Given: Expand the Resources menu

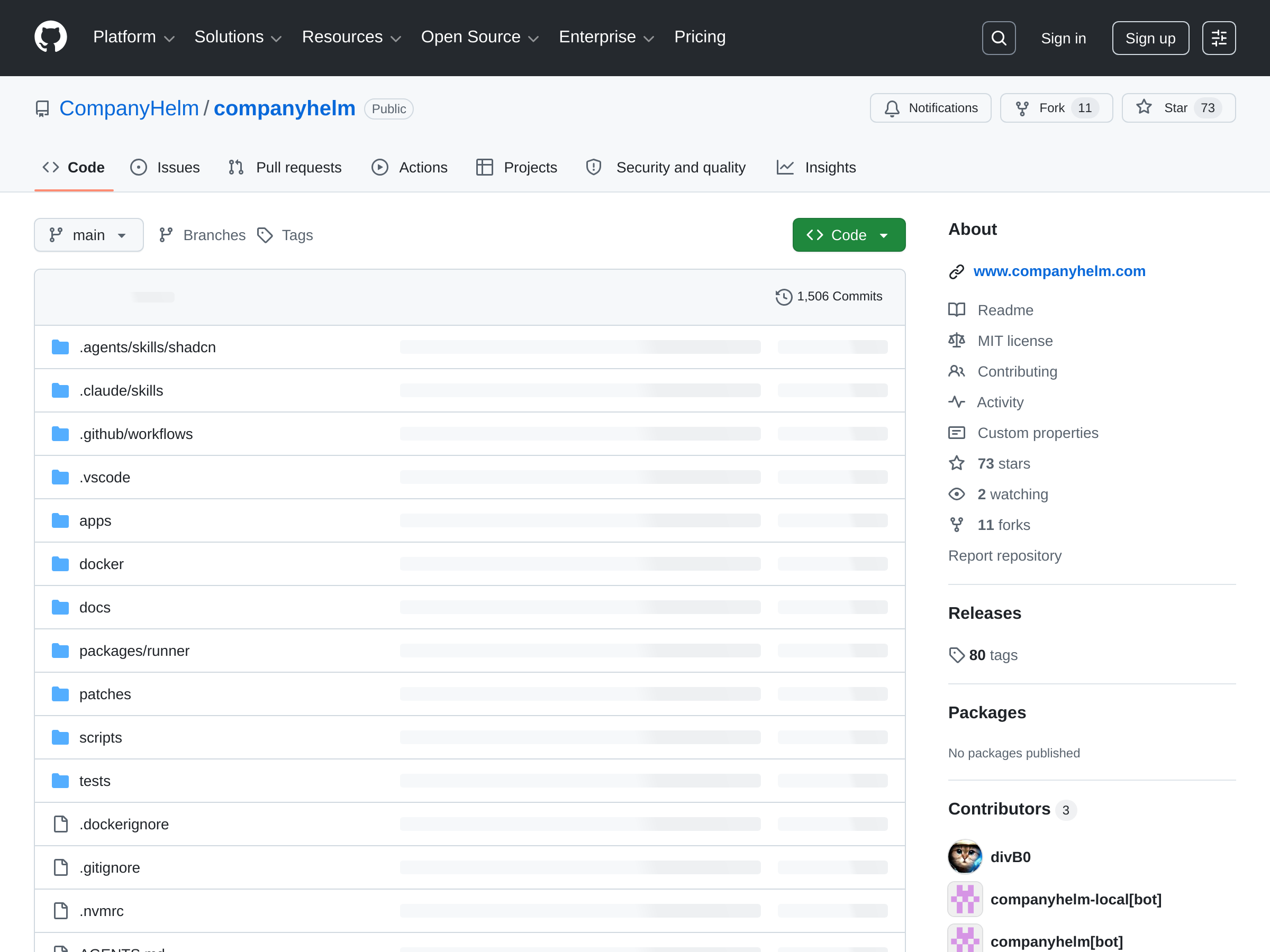Looking at the screenshot, I should tap(351, 38).
